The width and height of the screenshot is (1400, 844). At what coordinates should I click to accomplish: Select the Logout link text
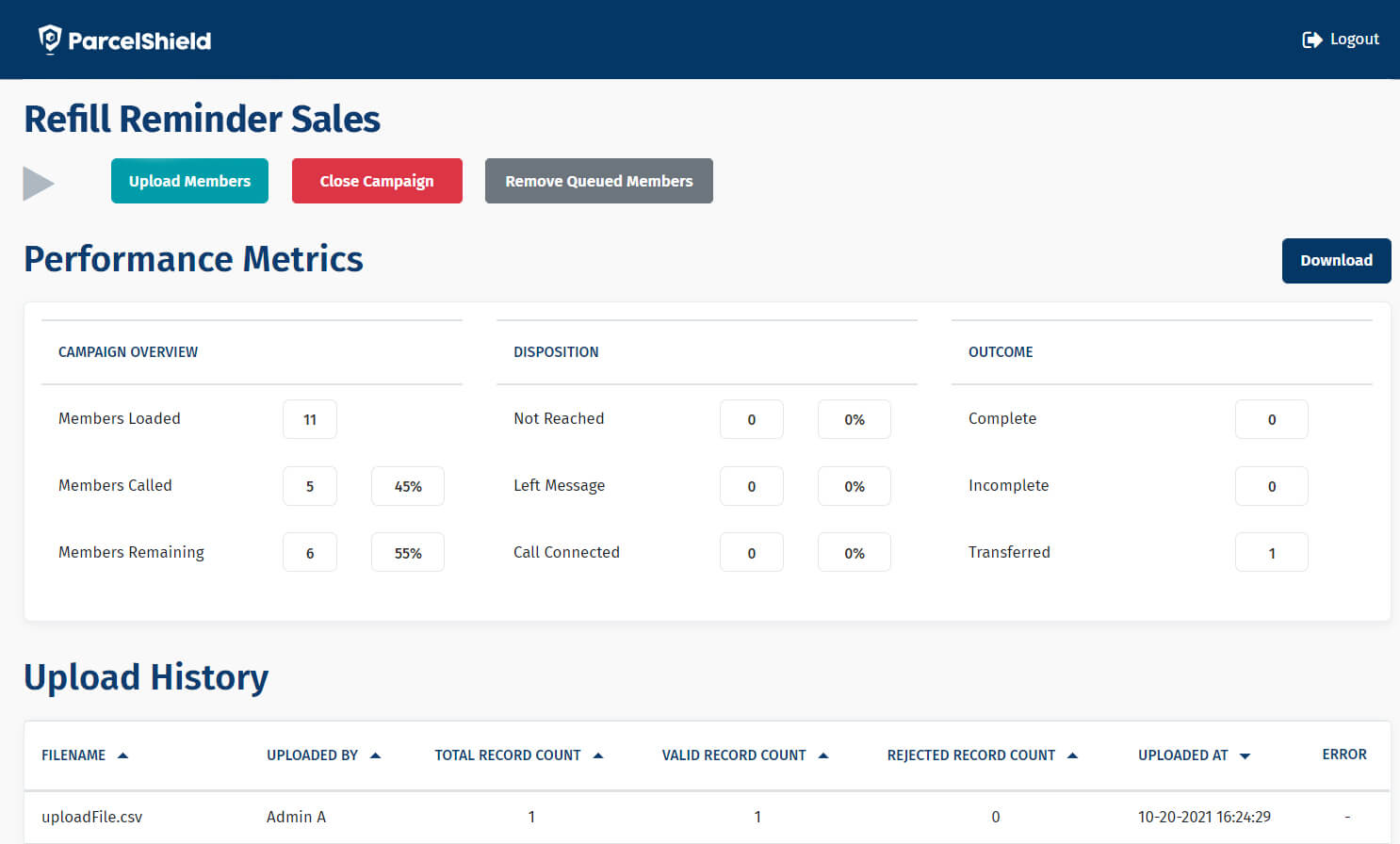click(1354, 40)
